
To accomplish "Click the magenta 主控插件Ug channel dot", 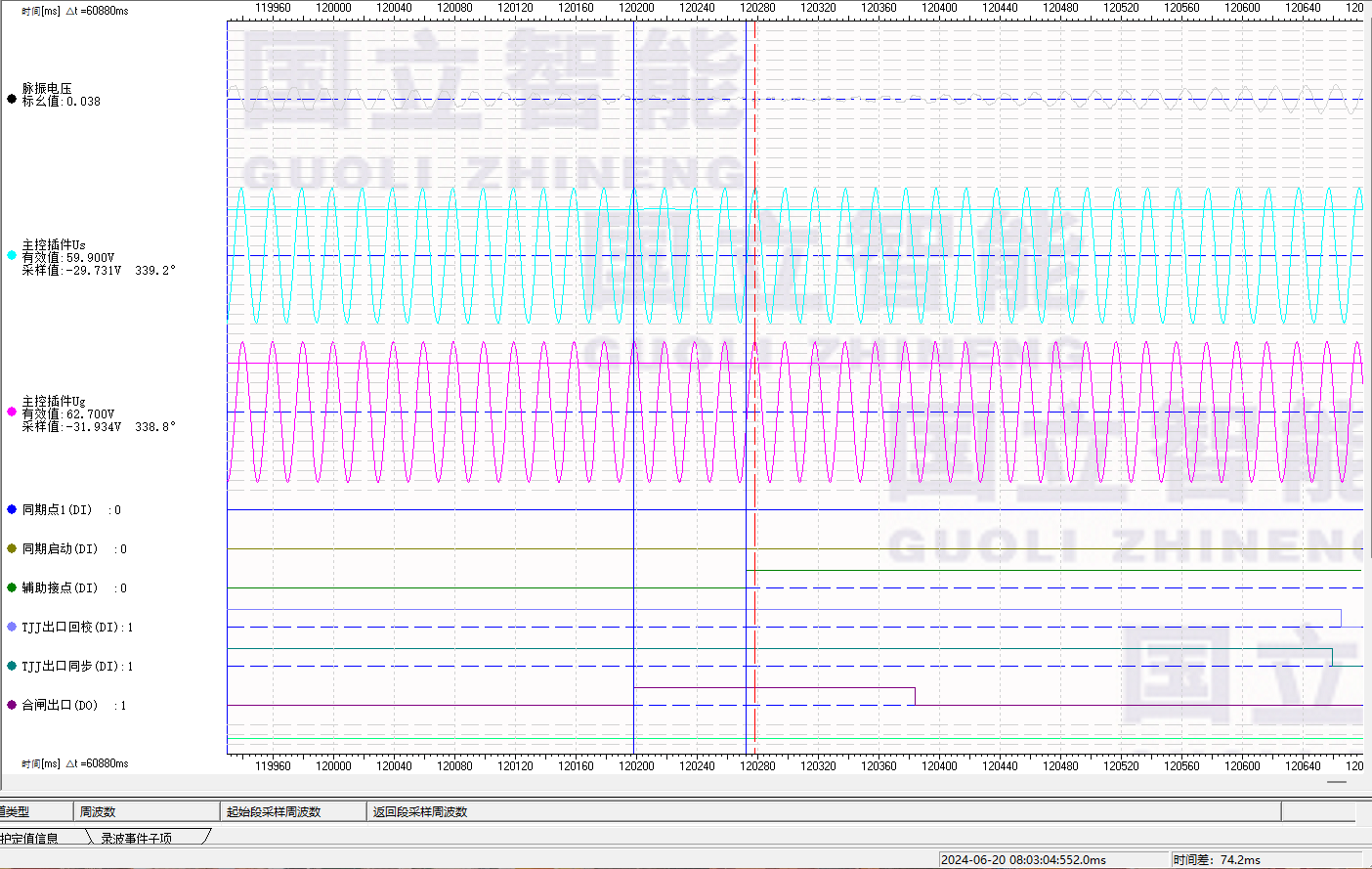I will [12, 412].
